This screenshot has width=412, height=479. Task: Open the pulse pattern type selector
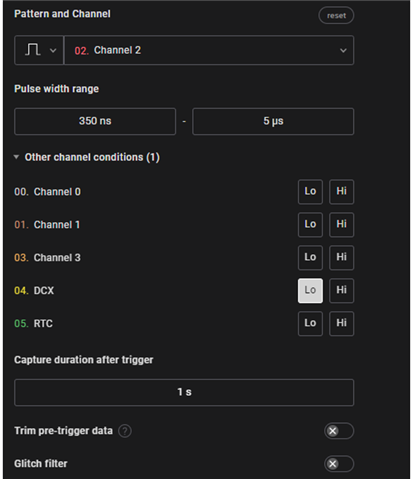tap(39, 50)
